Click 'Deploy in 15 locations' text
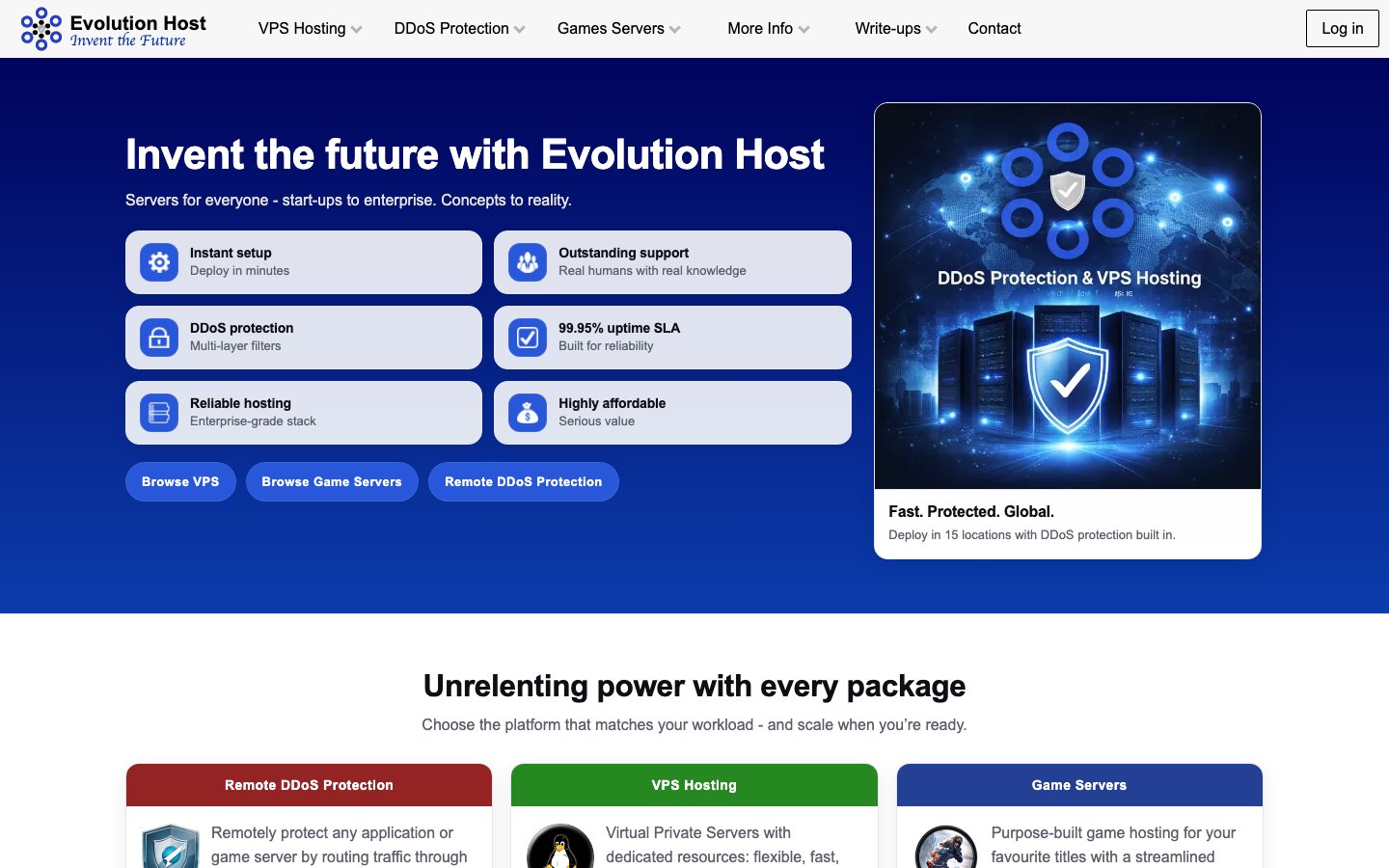This screenshot has height=868, width=1389. point(1032,535)
